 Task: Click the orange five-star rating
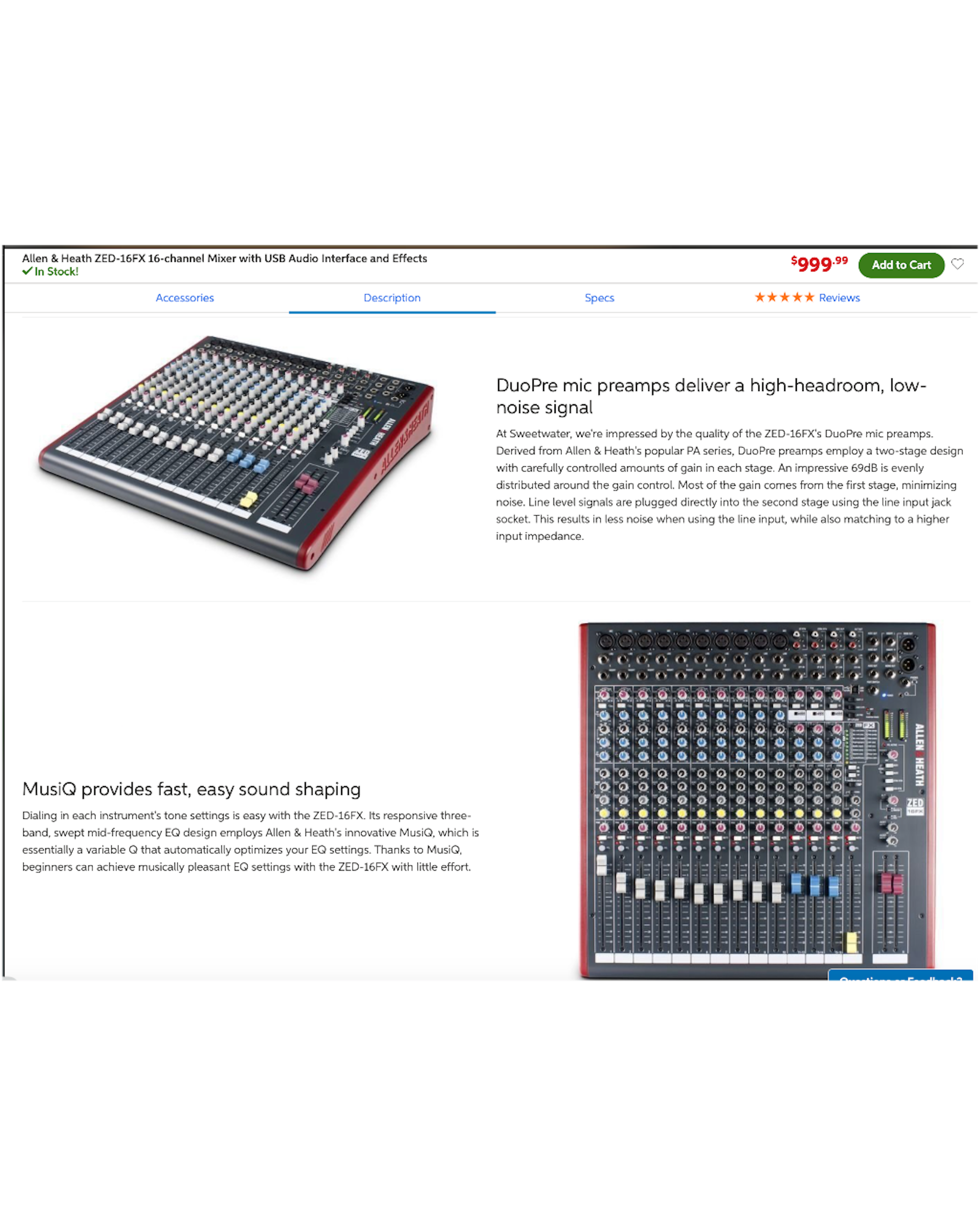(x=784, y=297)
